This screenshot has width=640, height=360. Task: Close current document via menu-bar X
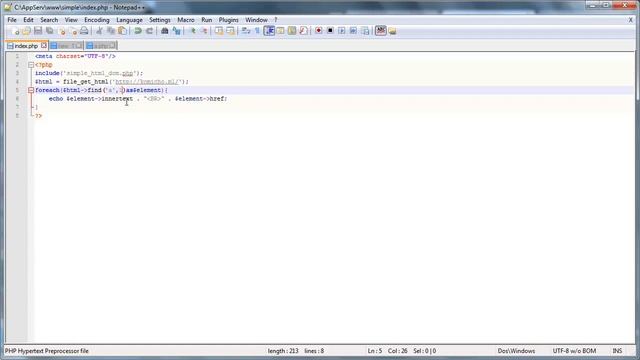pos(630,20)
